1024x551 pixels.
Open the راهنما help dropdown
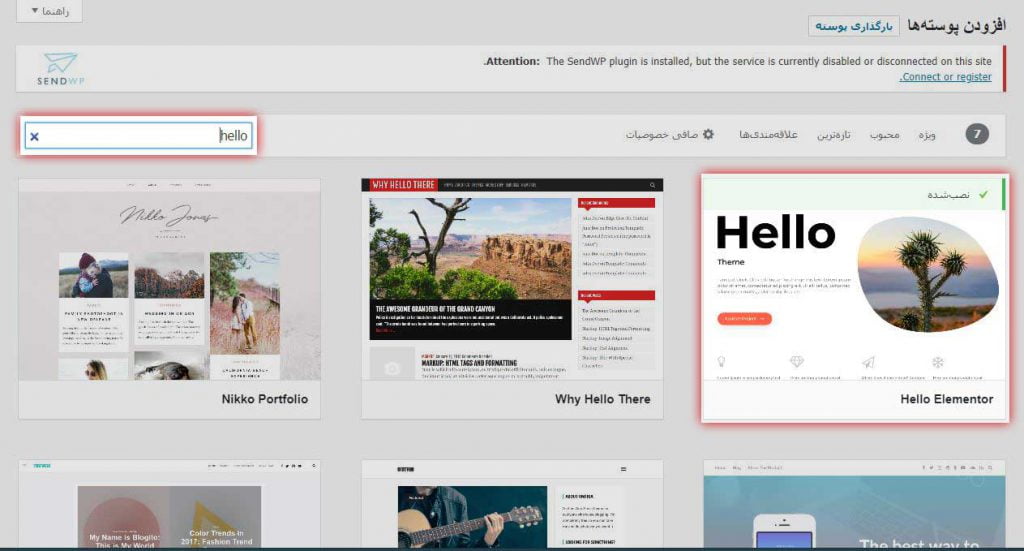tap(50, 11)
